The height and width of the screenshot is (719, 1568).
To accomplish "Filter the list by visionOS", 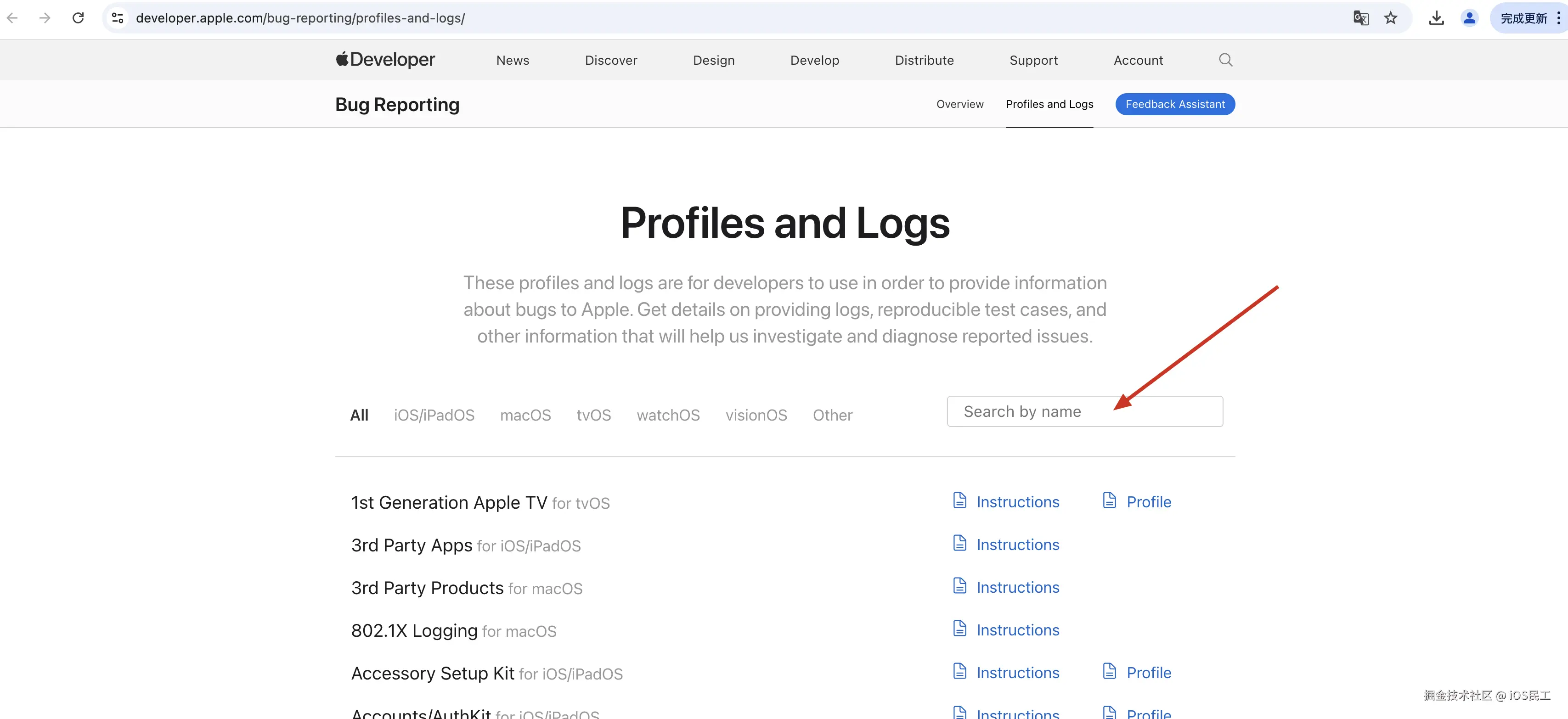I will [x=756, y=415].
